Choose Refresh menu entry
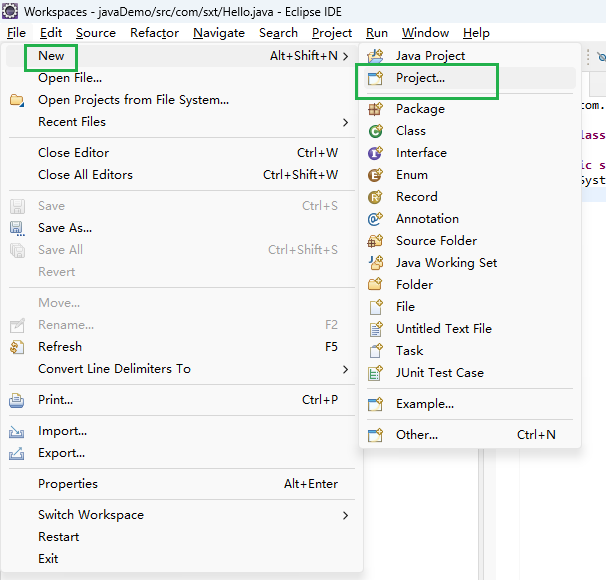This screenshot has width=606, height=580. 181,347
